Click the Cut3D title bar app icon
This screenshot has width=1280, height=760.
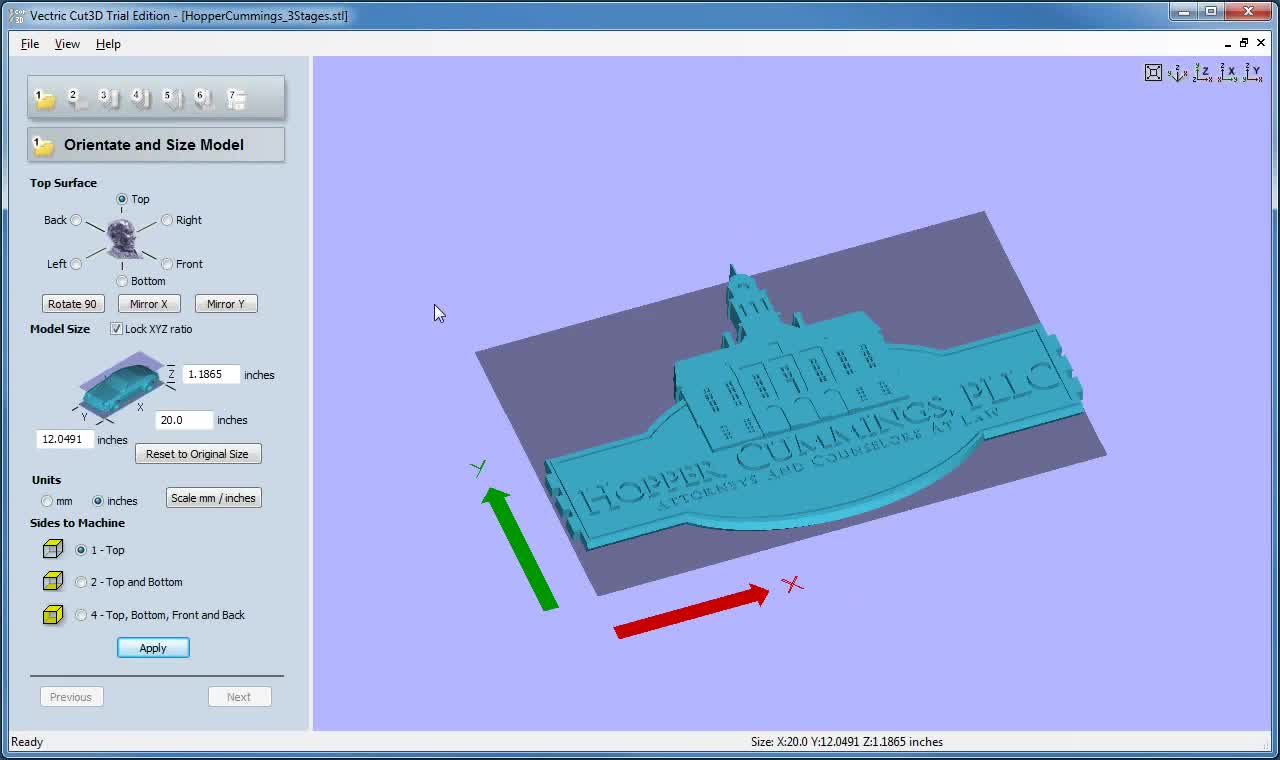17,15
